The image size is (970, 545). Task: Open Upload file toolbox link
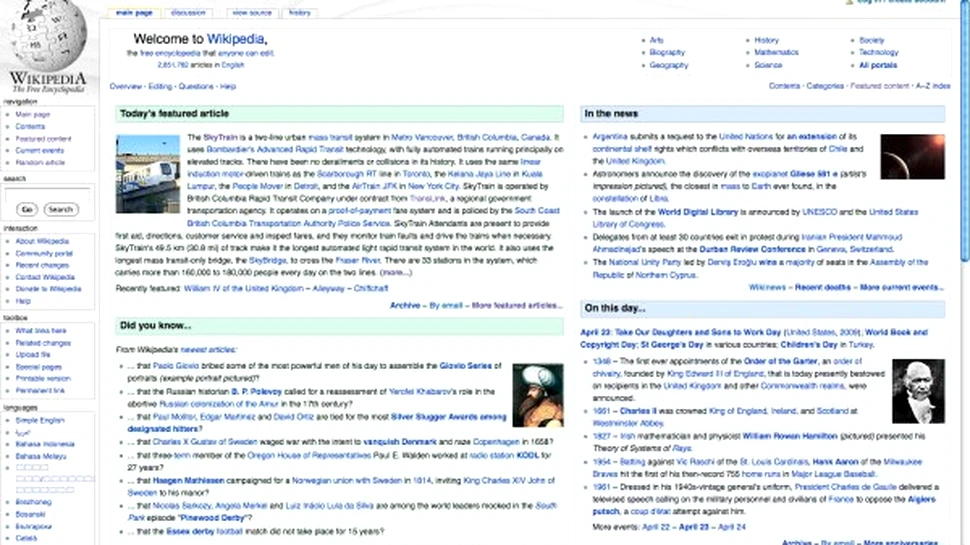pyautogui.click(x=33, y=354)
